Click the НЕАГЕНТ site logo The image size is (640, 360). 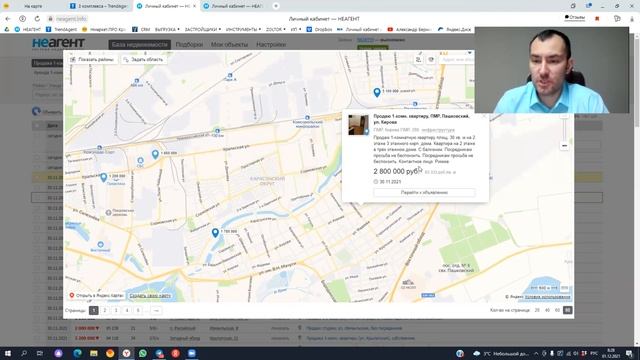pos(58,43)
